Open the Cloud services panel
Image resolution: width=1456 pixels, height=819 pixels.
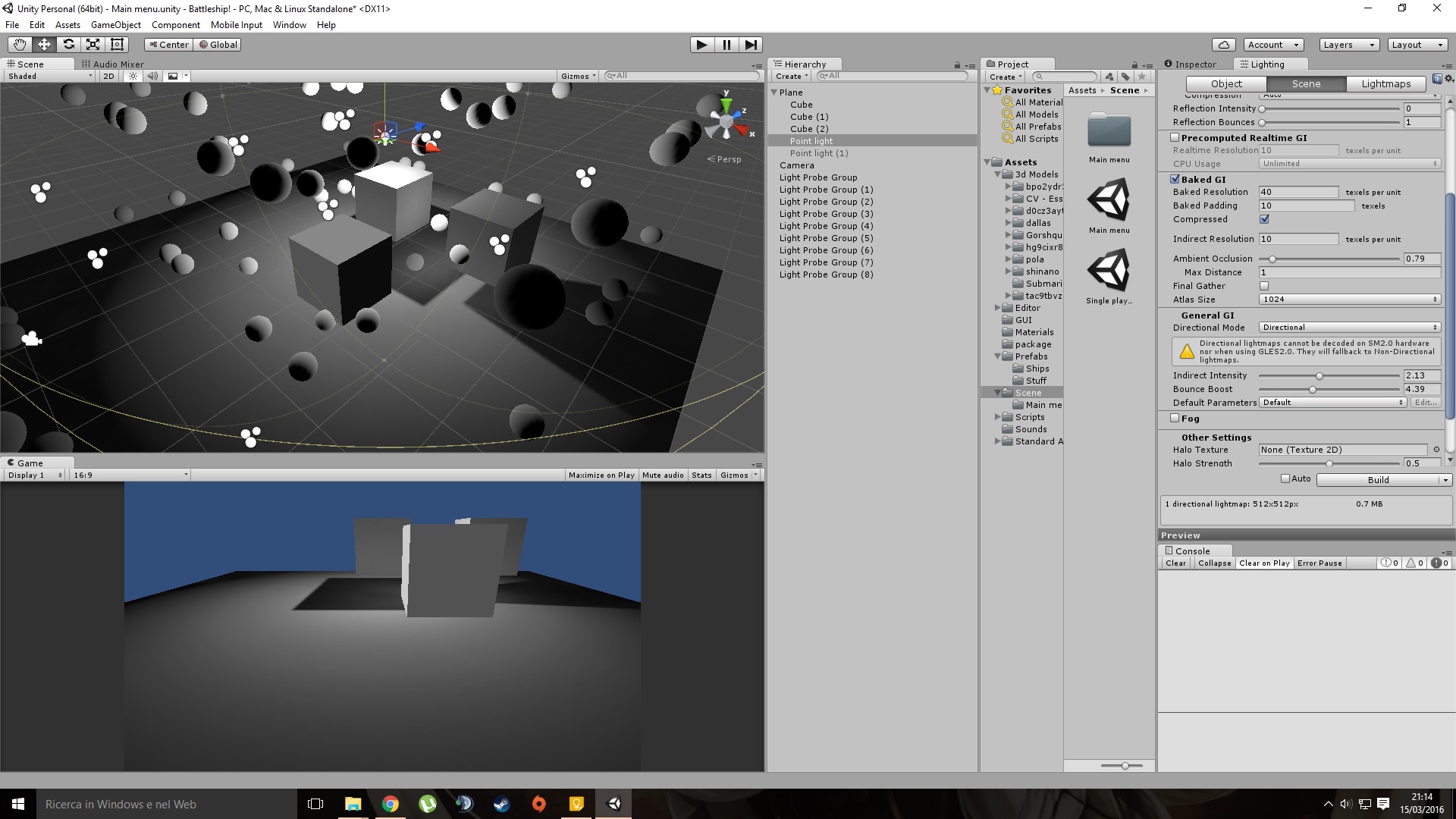point(1224,45)
